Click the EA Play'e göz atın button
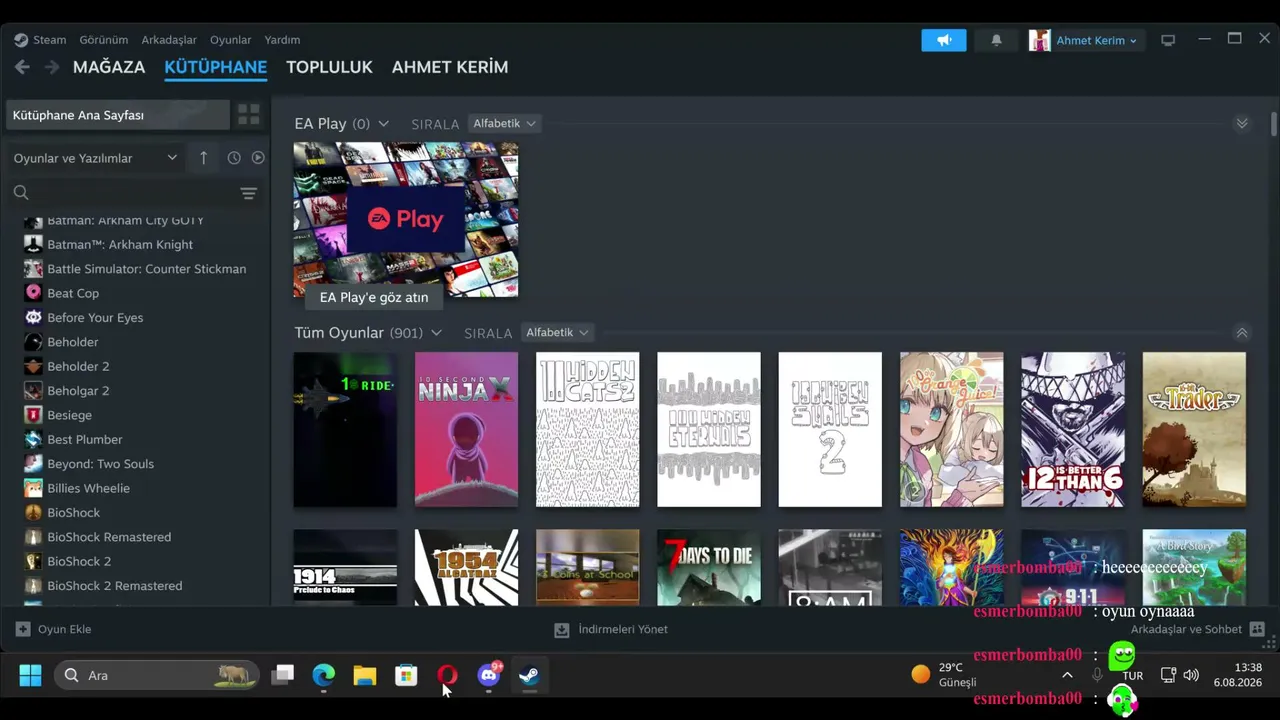Screen dimensions: 1280x720 (x=374, y=297)
